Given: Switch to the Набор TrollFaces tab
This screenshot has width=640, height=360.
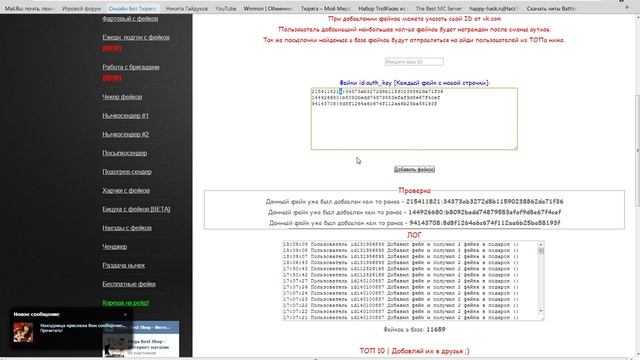Looking at the screenshot, I should pyautogui.click(x=382, y=9).
